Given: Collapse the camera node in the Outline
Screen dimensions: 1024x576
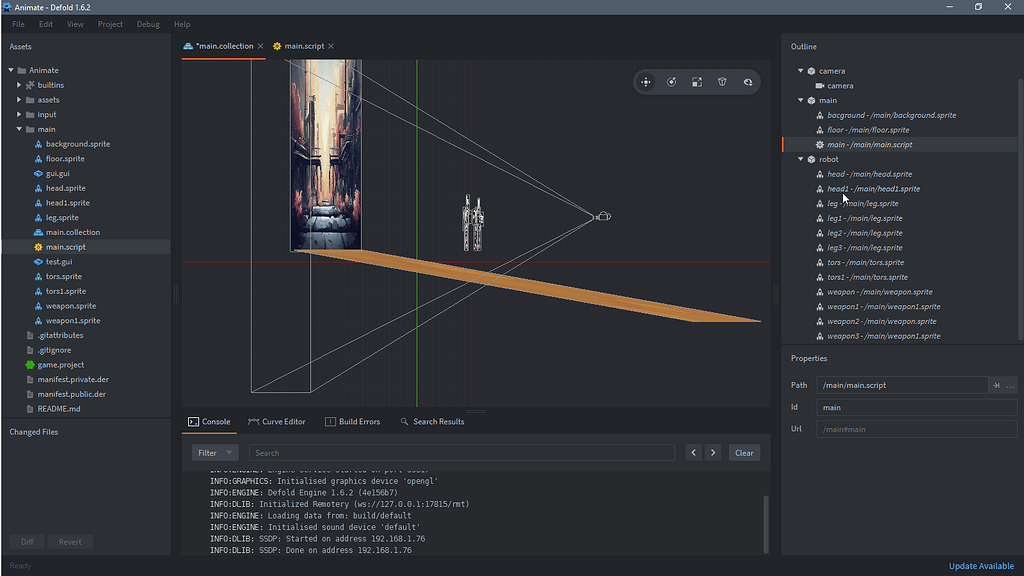Looking at the screenshot, I should (799, 70).
